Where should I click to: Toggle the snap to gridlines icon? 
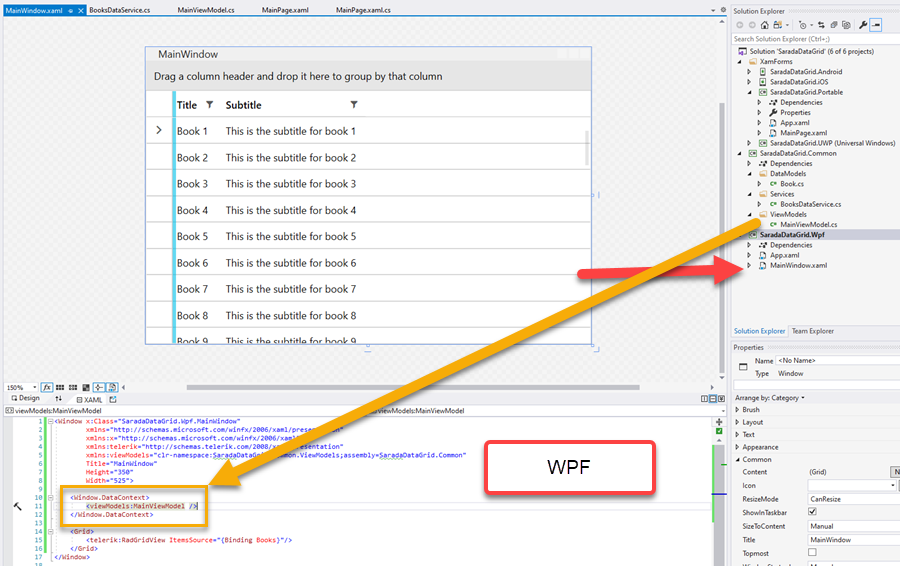point(73,387)
